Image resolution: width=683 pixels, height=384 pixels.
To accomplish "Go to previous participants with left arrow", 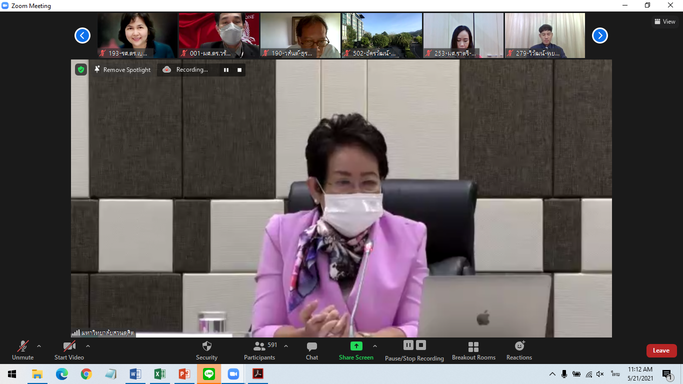I will 82,35.
